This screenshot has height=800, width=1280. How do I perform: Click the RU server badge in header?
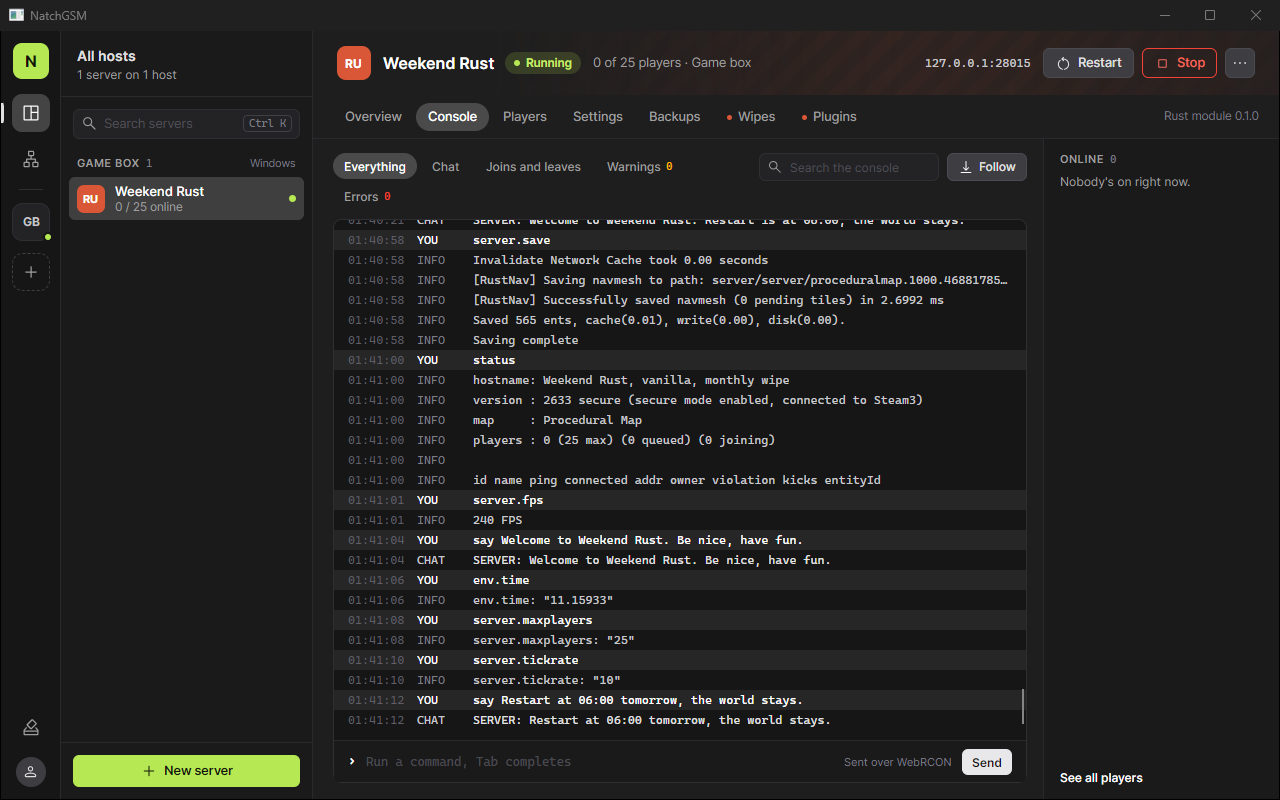click(x=353, y=63)
